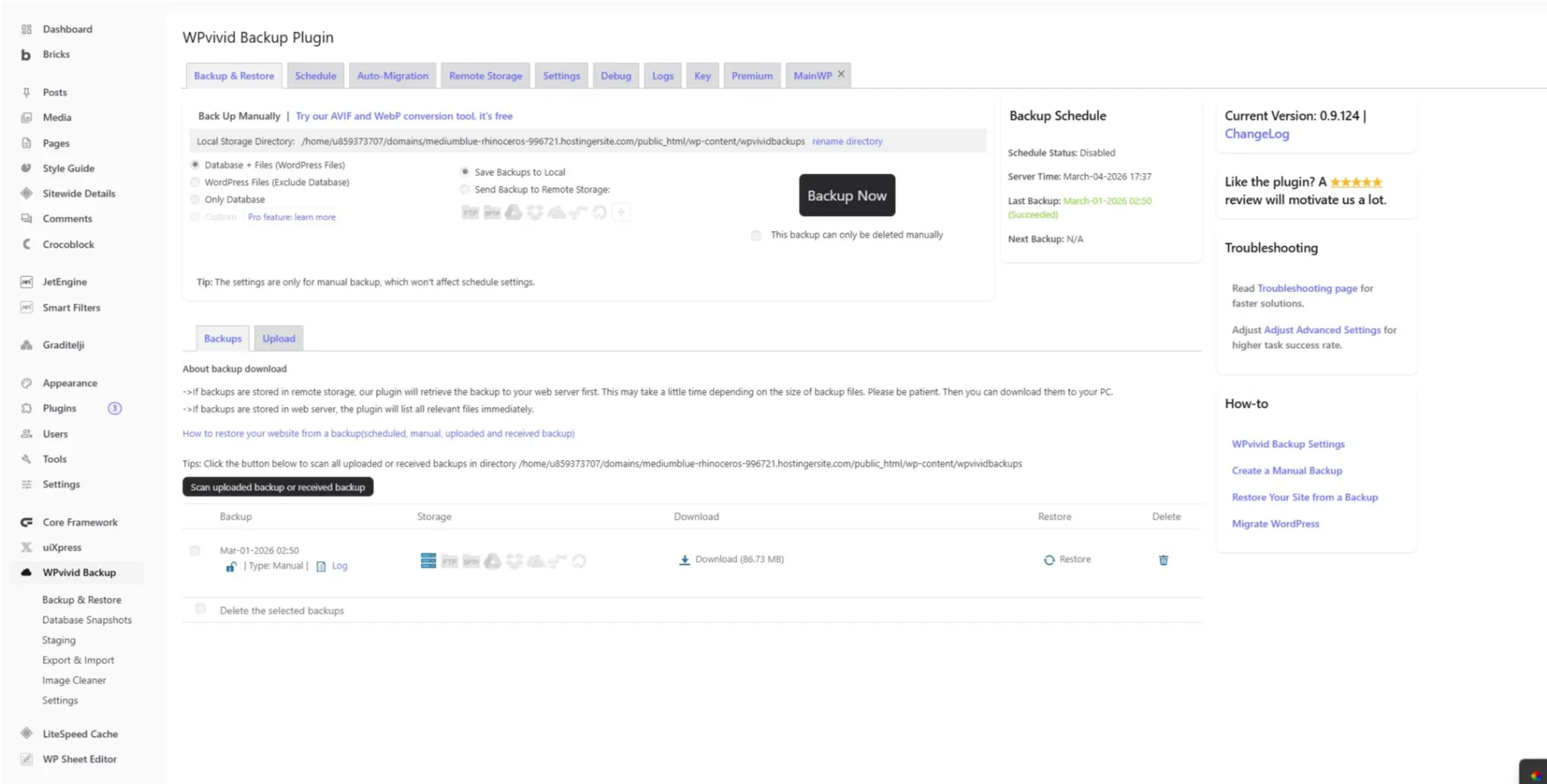Click the plus icon to add remote storage
1547x784 pixels.
pyautogui.click(x=621, y=213)
